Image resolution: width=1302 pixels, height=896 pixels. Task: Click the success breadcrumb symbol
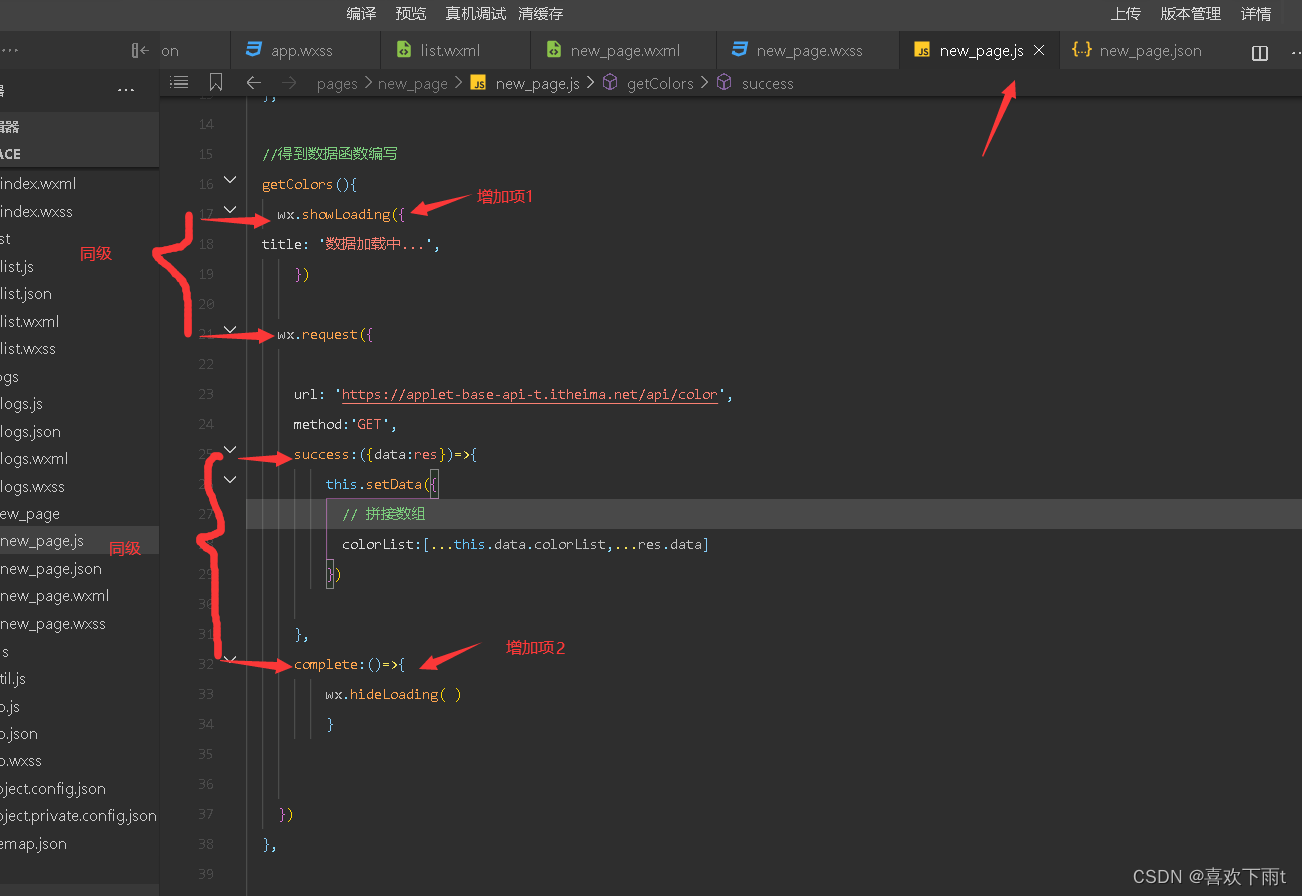pos(756,84)
